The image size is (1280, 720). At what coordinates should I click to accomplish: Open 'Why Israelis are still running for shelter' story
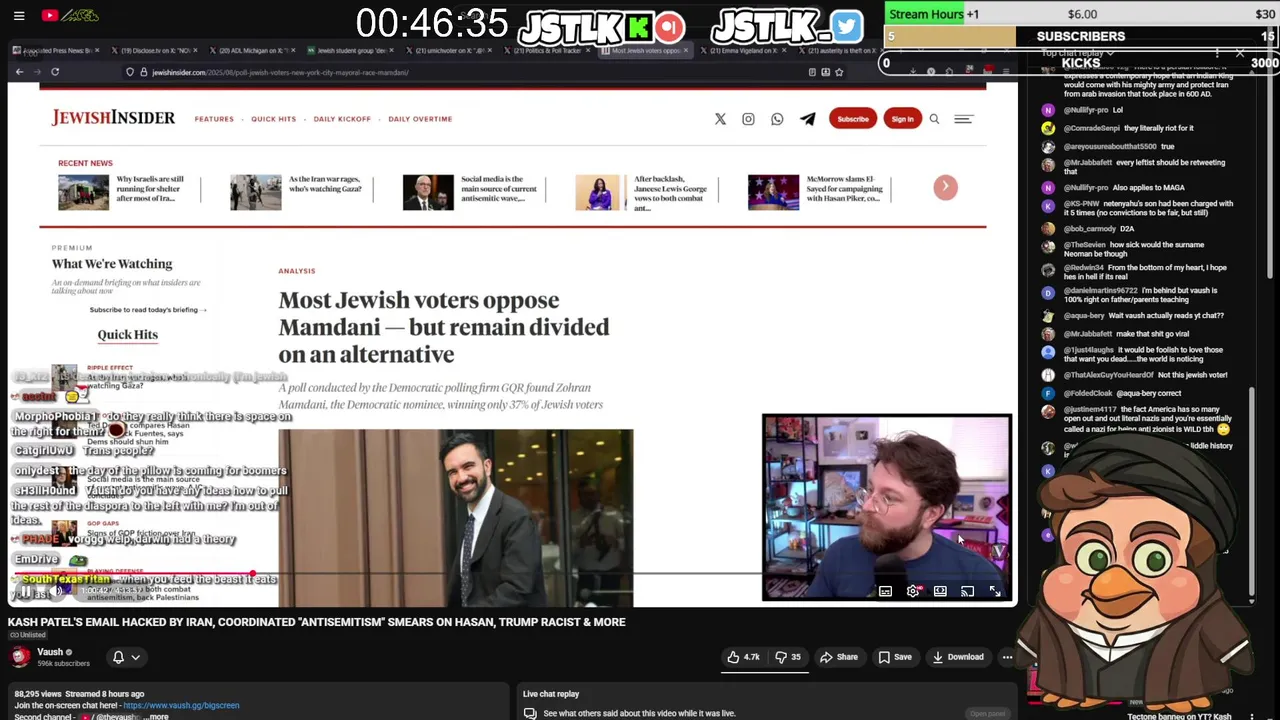(150, 189)
